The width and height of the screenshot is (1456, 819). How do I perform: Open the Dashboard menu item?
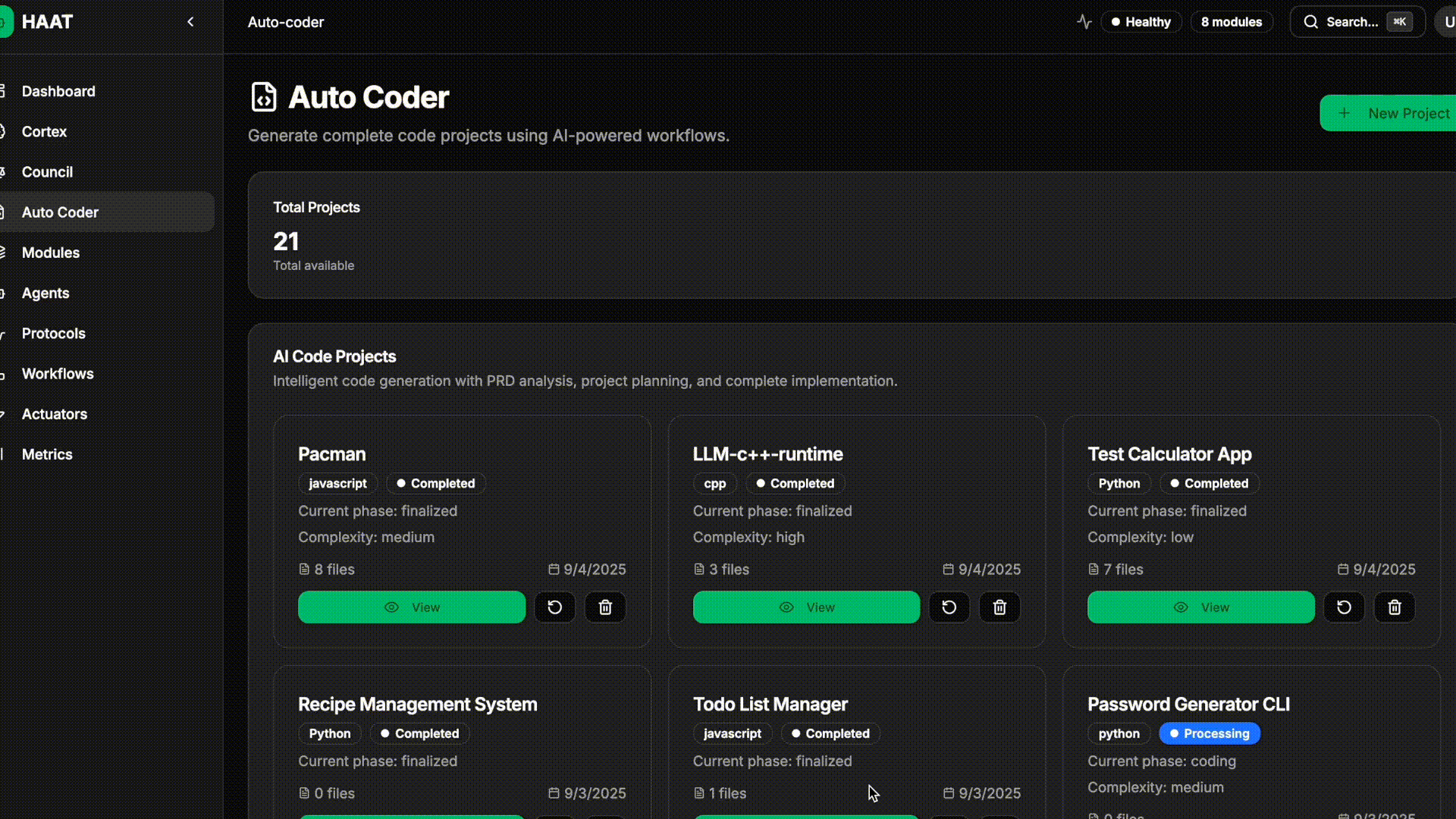(x=58, y=91)
